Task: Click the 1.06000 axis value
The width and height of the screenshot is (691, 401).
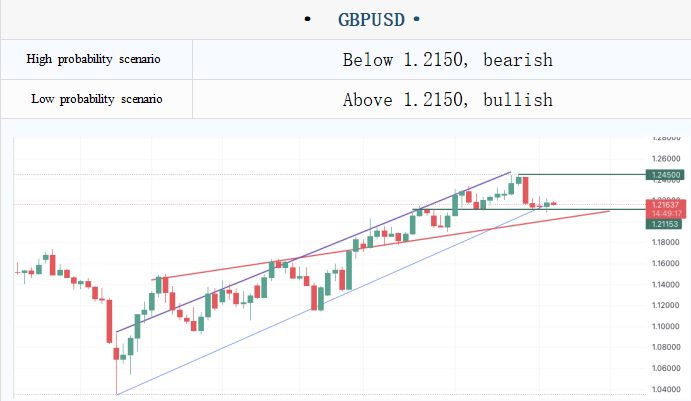Action: pyautogui.click(x=666, y=368)
